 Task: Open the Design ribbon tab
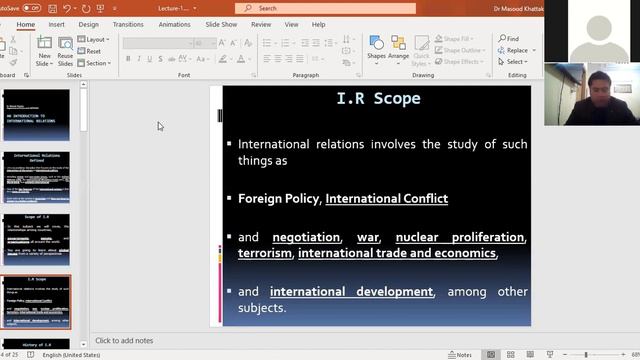[89, 24]
